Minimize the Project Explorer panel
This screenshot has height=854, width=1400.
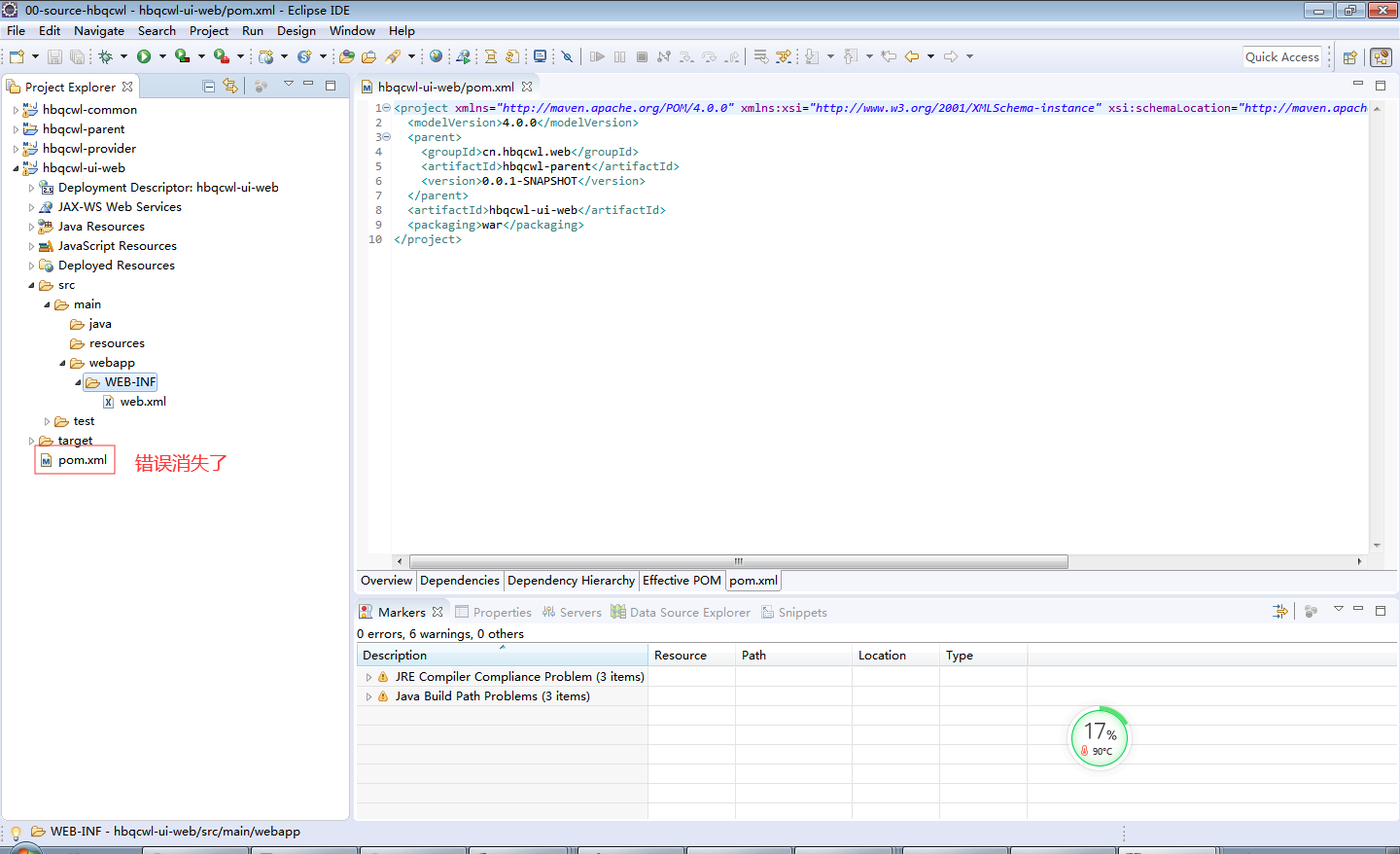308,85
